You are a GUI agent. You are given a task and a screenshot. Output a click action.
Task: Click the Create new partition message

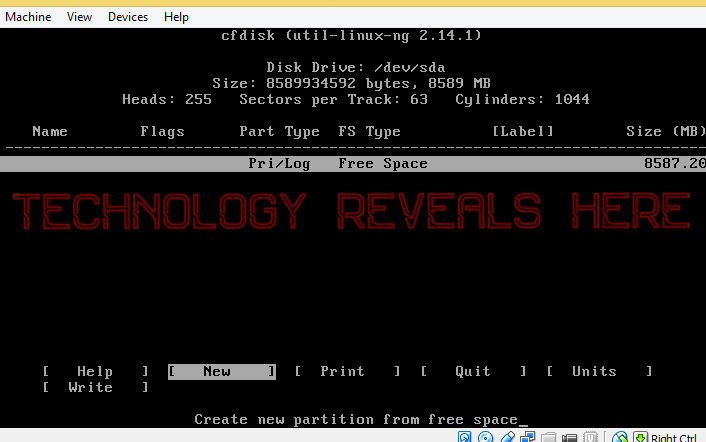point(356,419)
